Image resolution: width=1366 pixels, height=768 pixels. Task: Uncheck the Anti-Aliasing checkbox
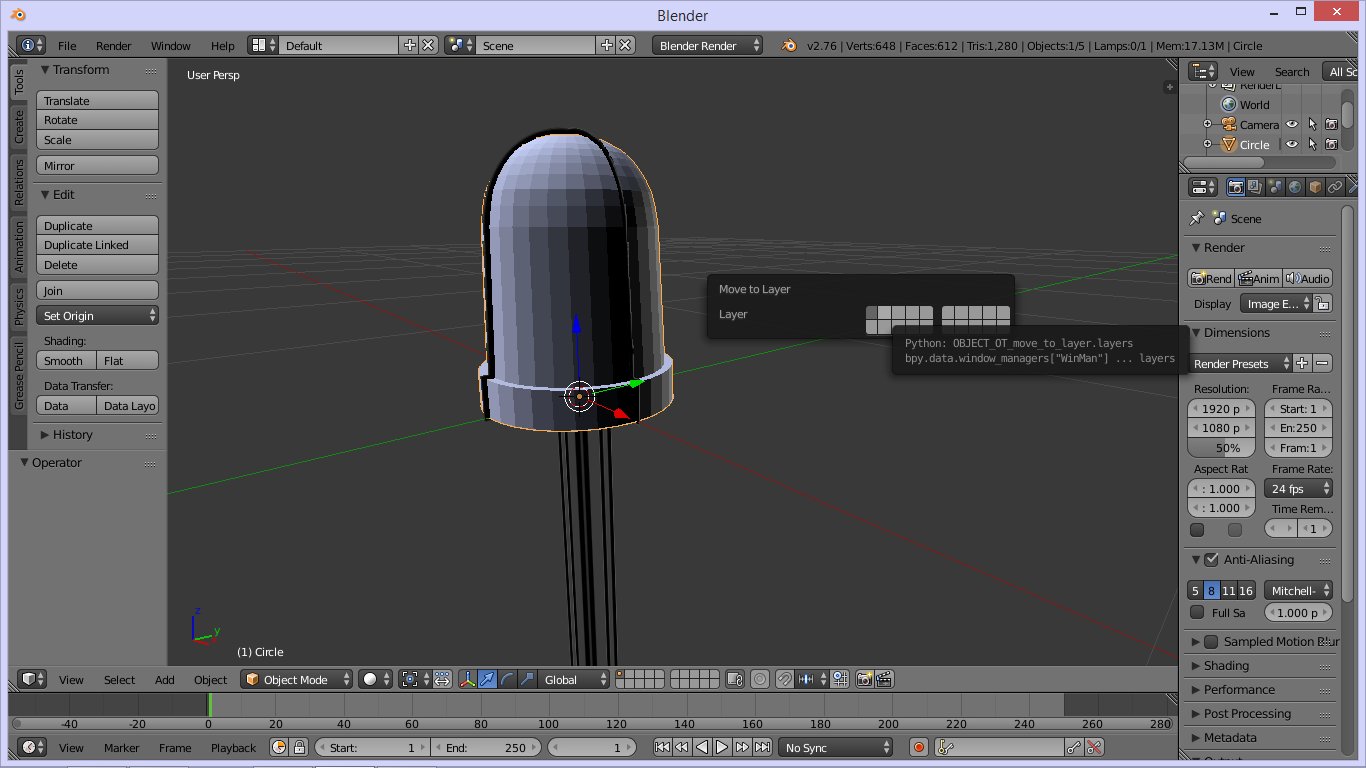click(x=1211, y=560)
